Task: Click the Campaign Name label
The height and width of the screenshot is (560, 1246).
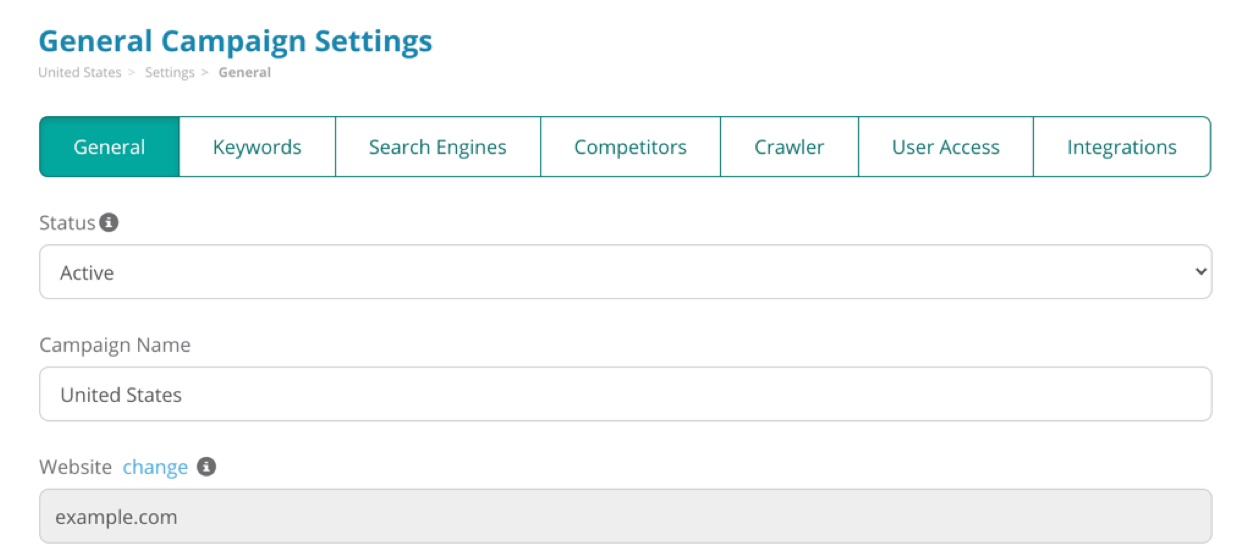Action: [x=115, y=345]
